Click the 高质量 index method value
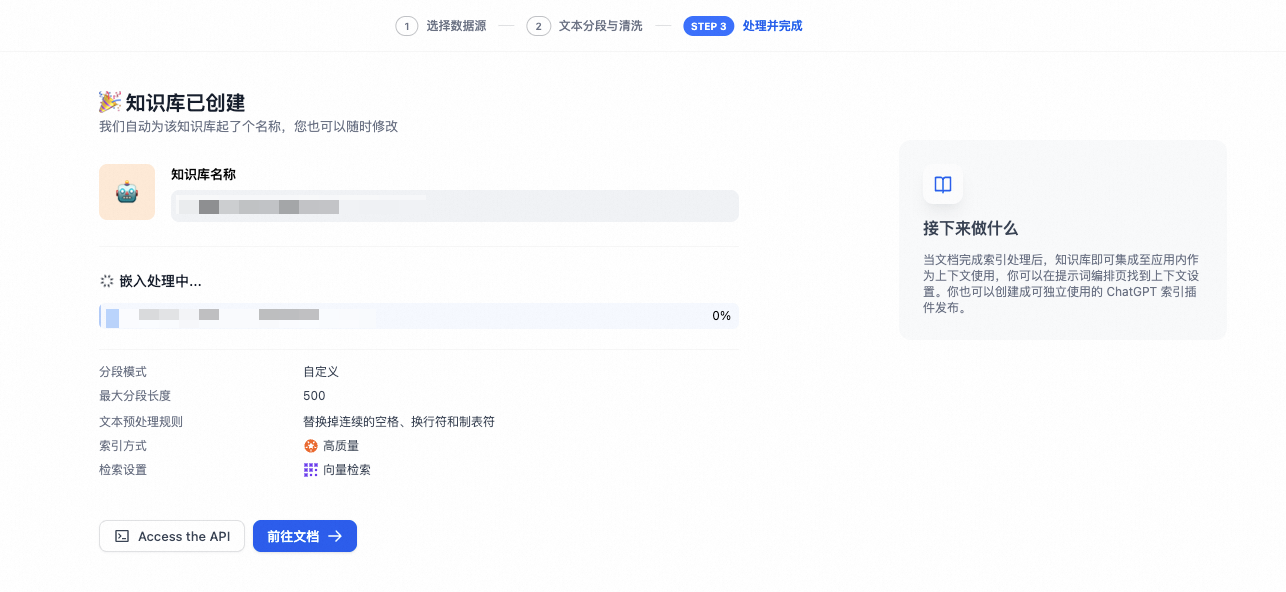 tap(341, 446)
